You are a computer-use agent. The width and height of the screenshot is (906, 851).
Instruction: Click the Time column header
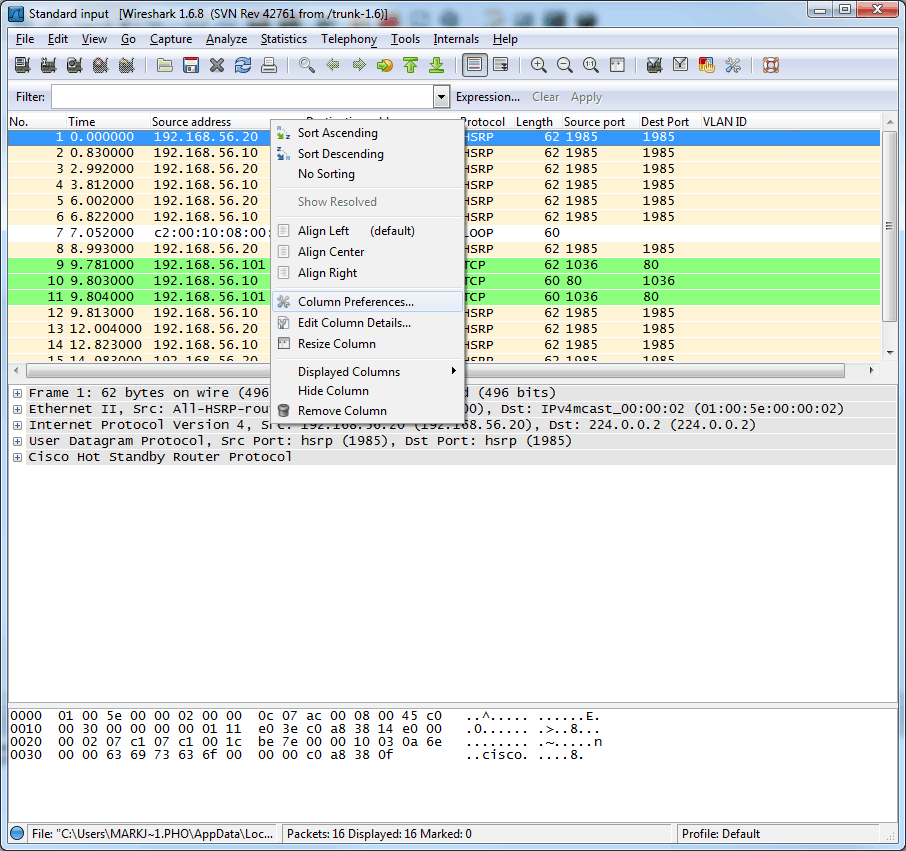coord(108,121)
